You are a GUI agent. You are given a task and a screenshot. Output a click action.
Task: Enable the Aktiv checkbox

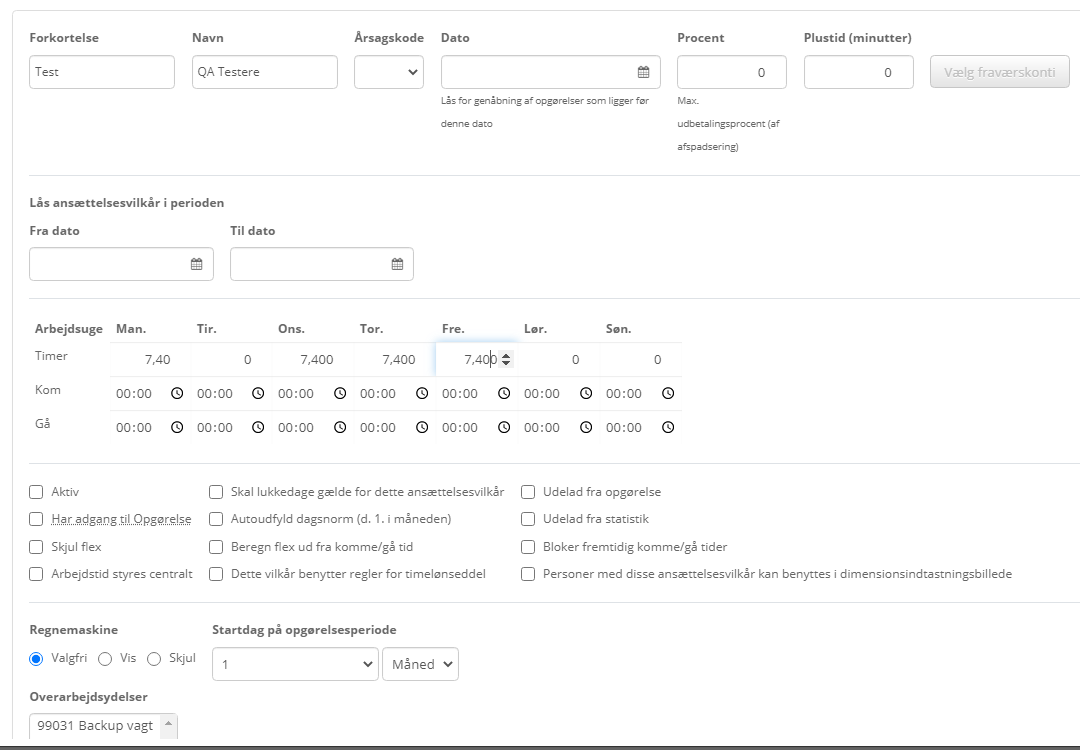[x=37, y=492]
